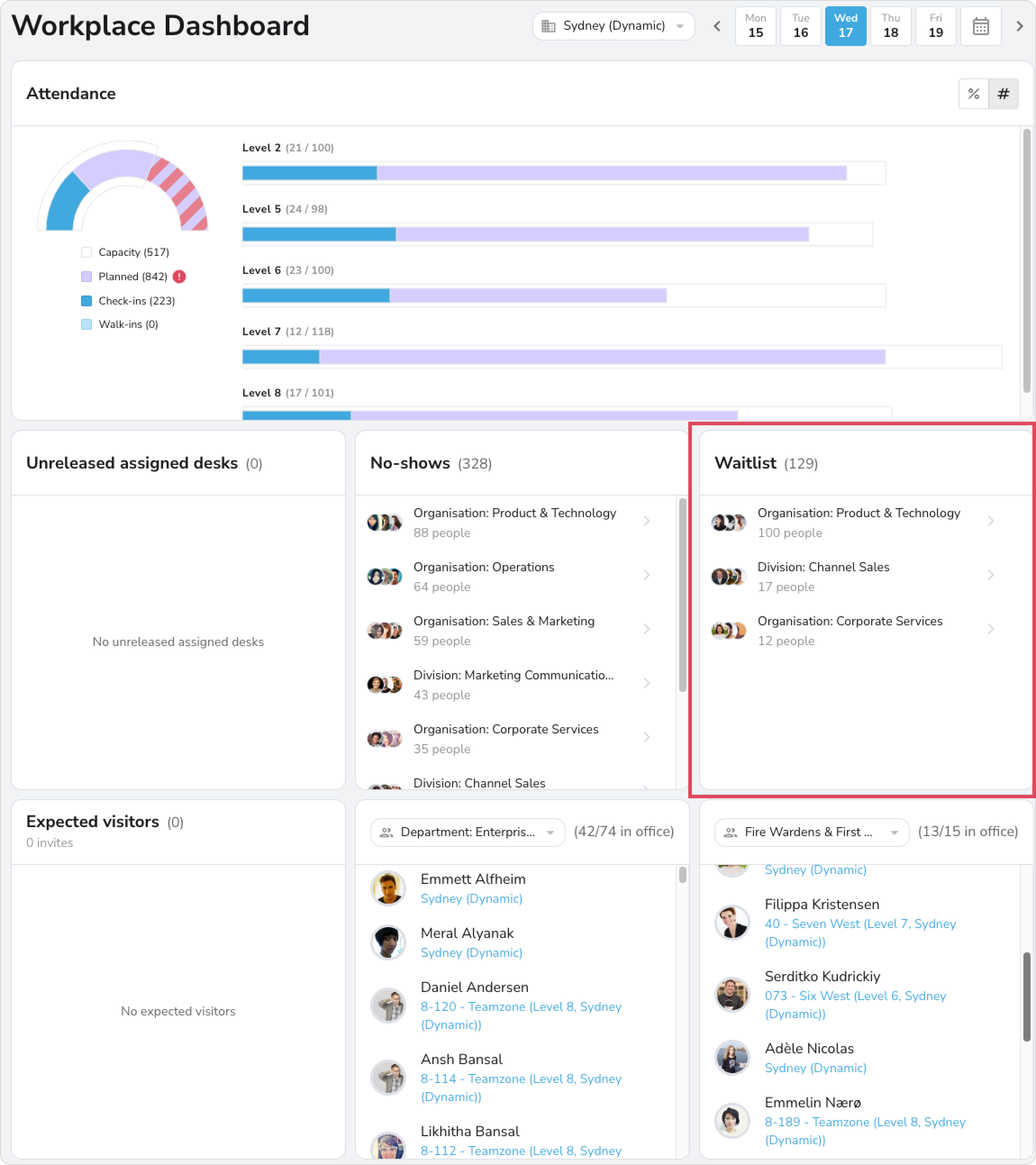
Task: Go to previous week arrow
Action: [718, 26]
